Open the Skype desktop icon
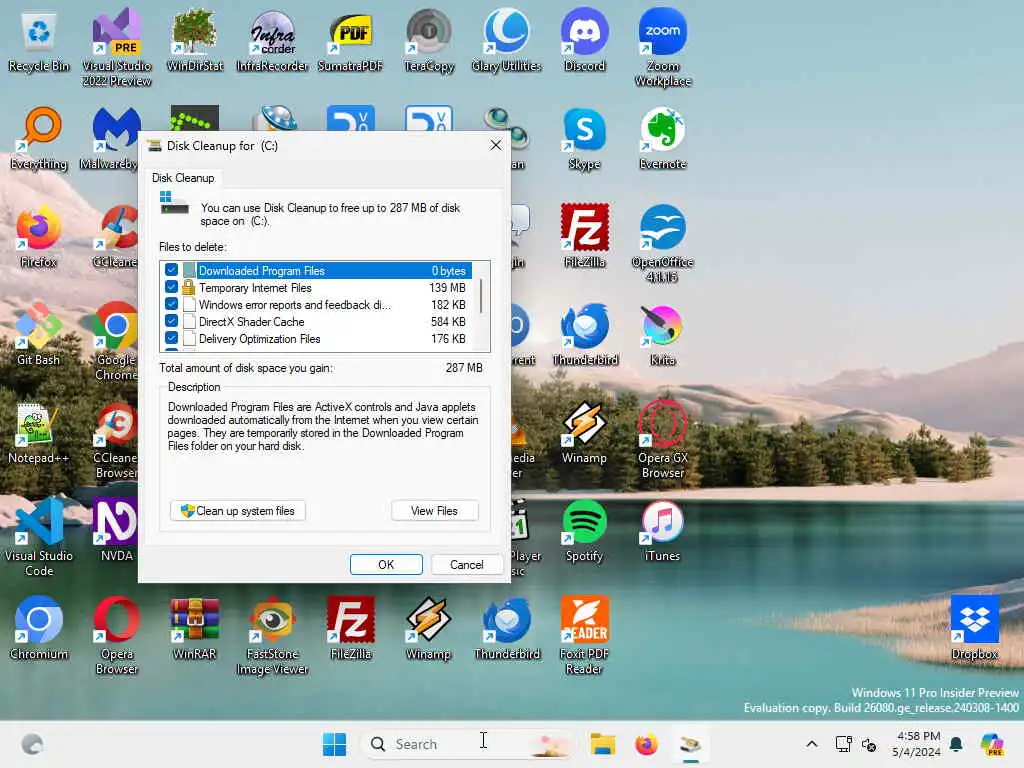The image size is (1024, 768). [584, 138]
